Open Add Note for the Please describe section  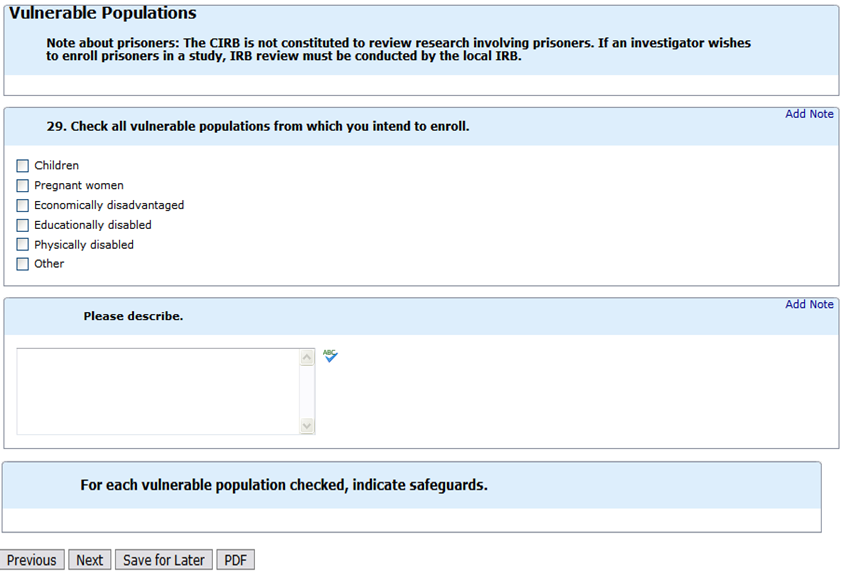click(809, 304)
